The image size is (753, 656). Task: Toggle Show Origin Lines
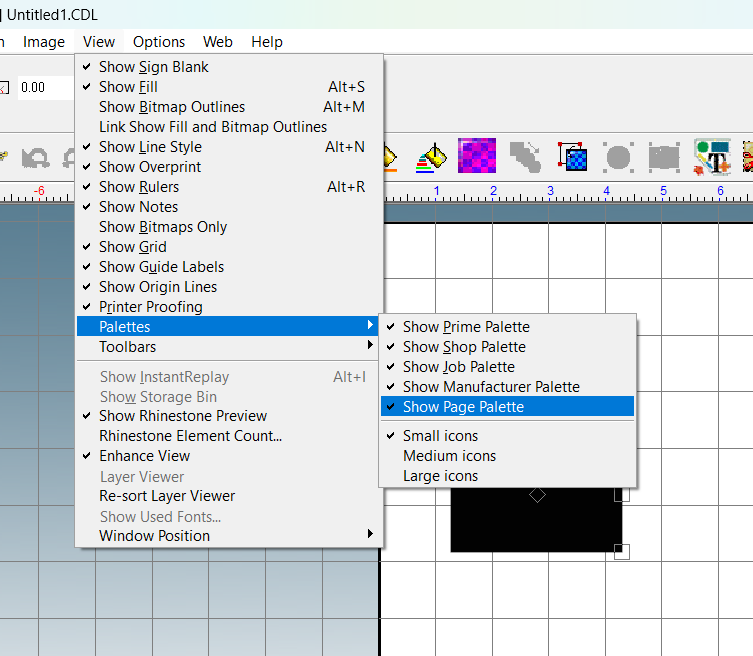tap(229, 287)
